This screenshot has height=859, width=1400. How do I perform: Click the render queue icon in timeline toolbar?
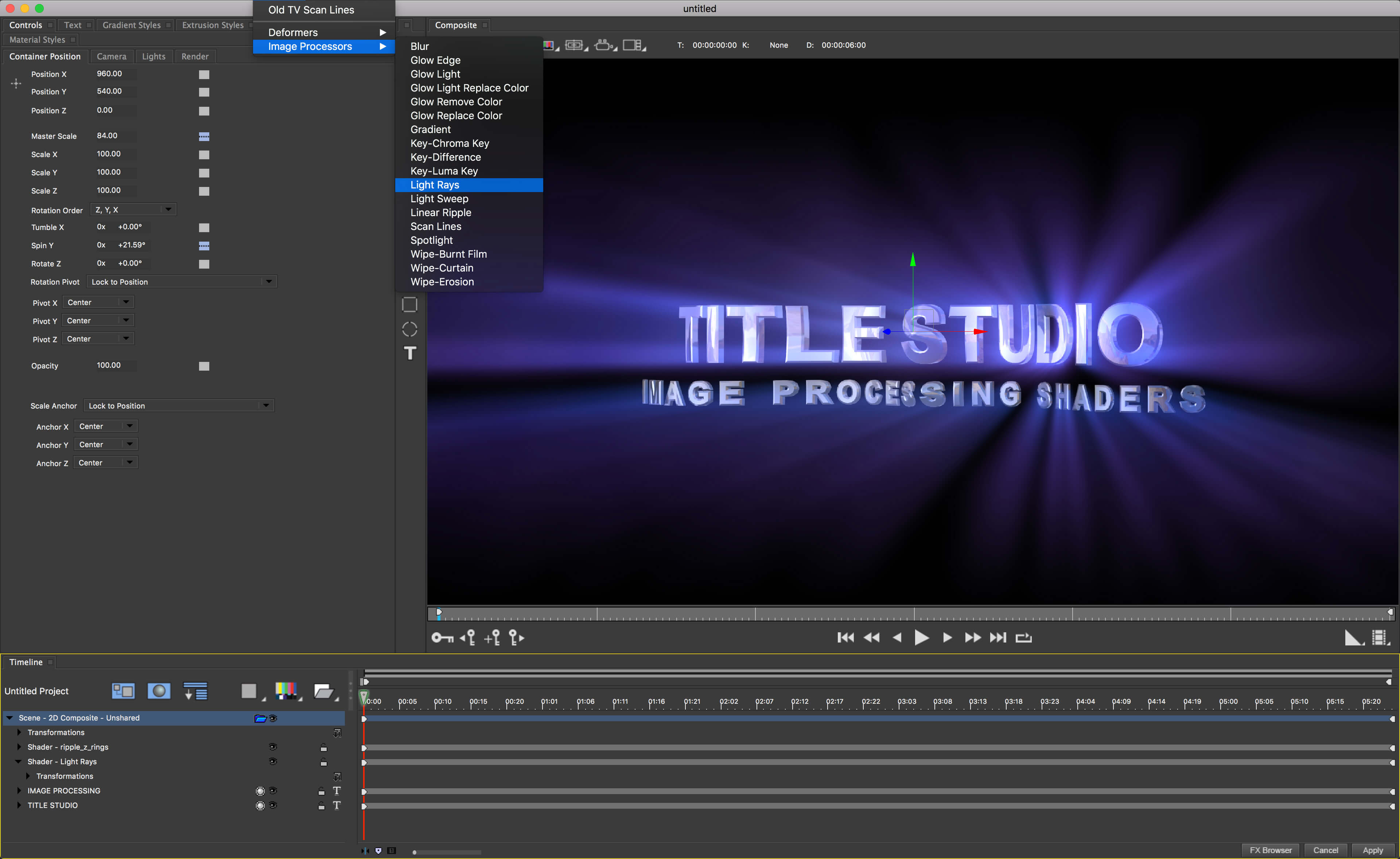[x=195, y=691]
